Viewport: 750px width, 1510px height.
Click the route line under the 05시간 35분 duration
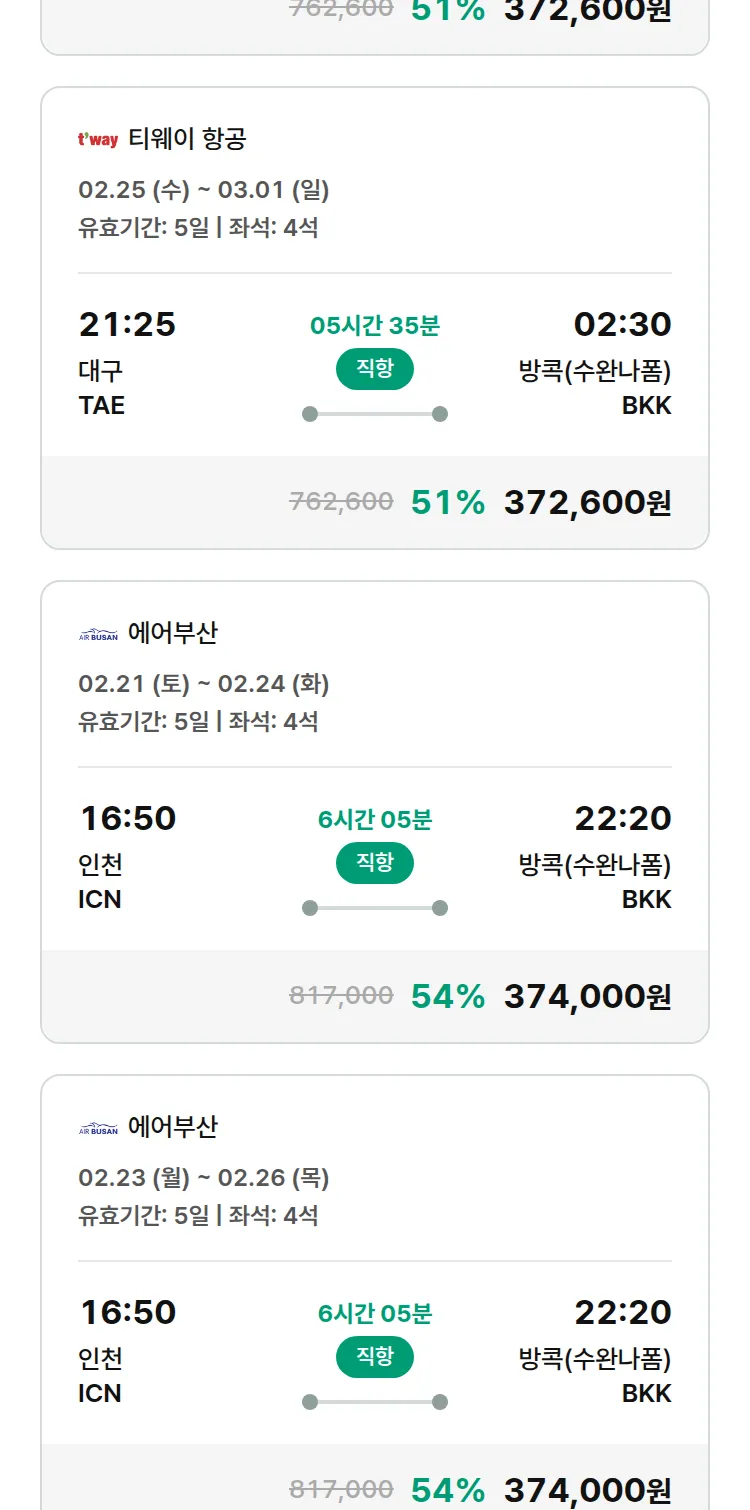pyautogui.click(x=375, y=414)
